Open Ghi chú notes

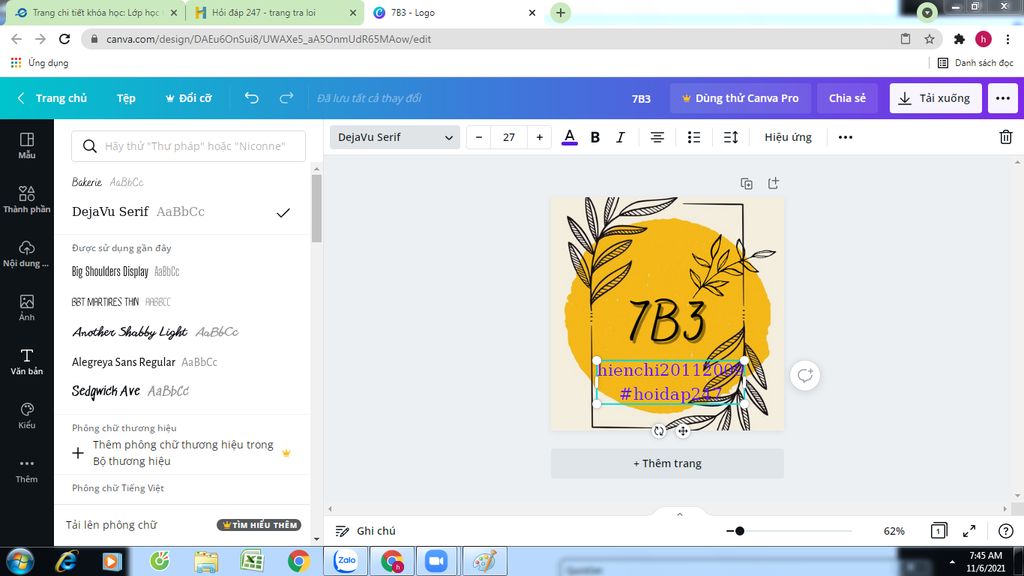(x=366, y=531)
